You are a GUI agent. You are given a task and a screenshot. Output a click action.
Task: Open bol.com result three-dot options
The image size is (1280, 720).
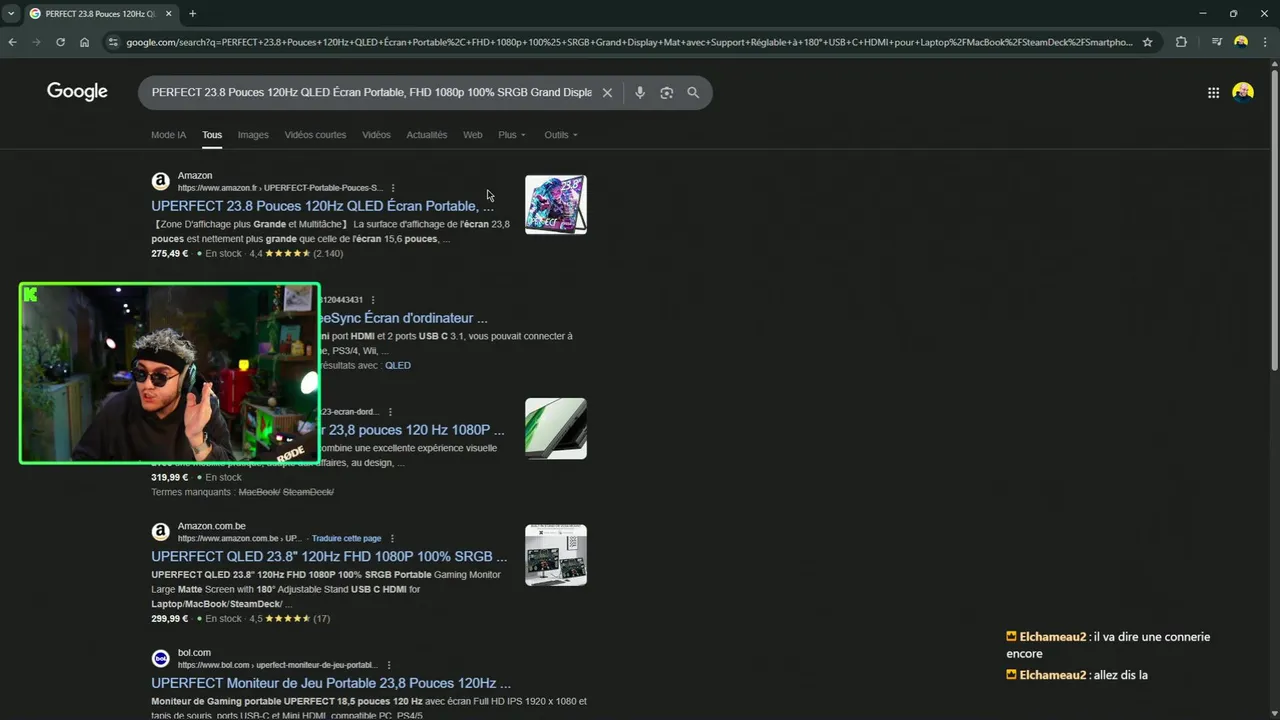coord(389,665)
